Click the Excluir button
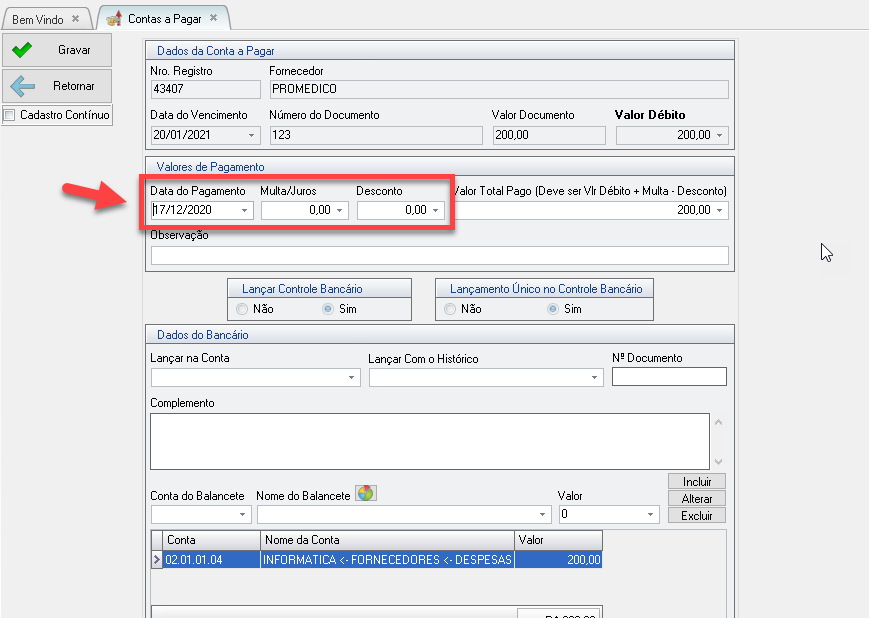Viewport: 869px width, 618px height. tap(697, 515)
